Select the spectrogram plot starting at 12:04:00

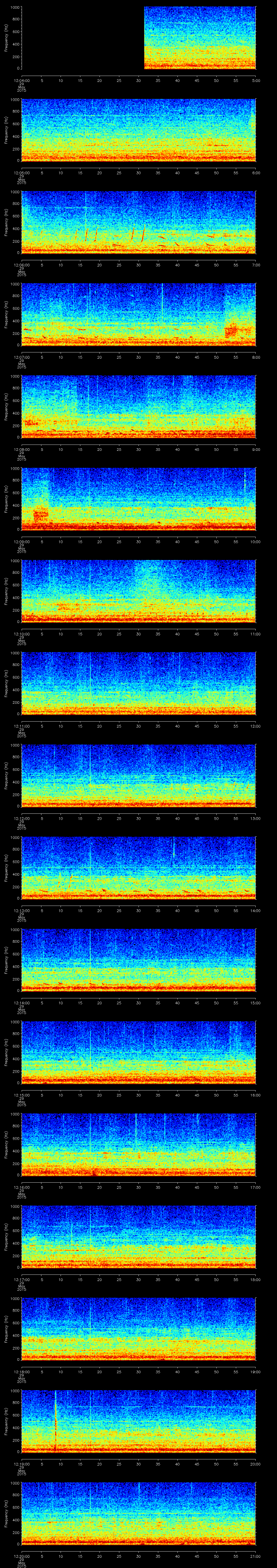(139, 38)
